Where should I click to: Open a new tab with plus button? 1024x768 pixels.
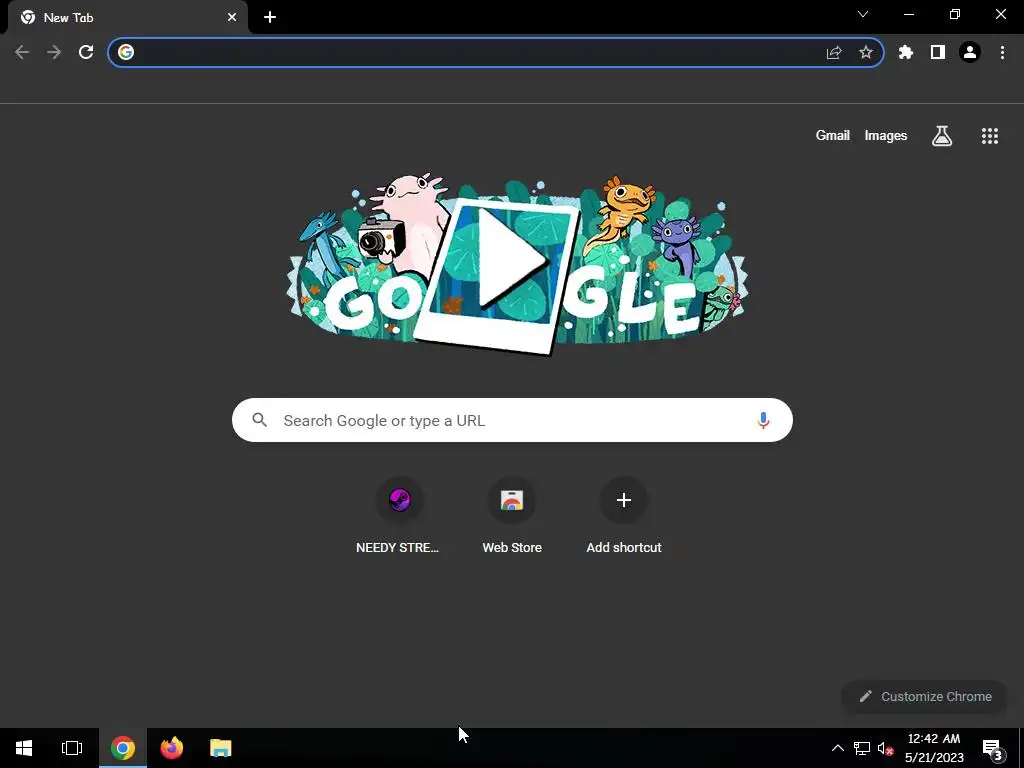click(270, 18)
